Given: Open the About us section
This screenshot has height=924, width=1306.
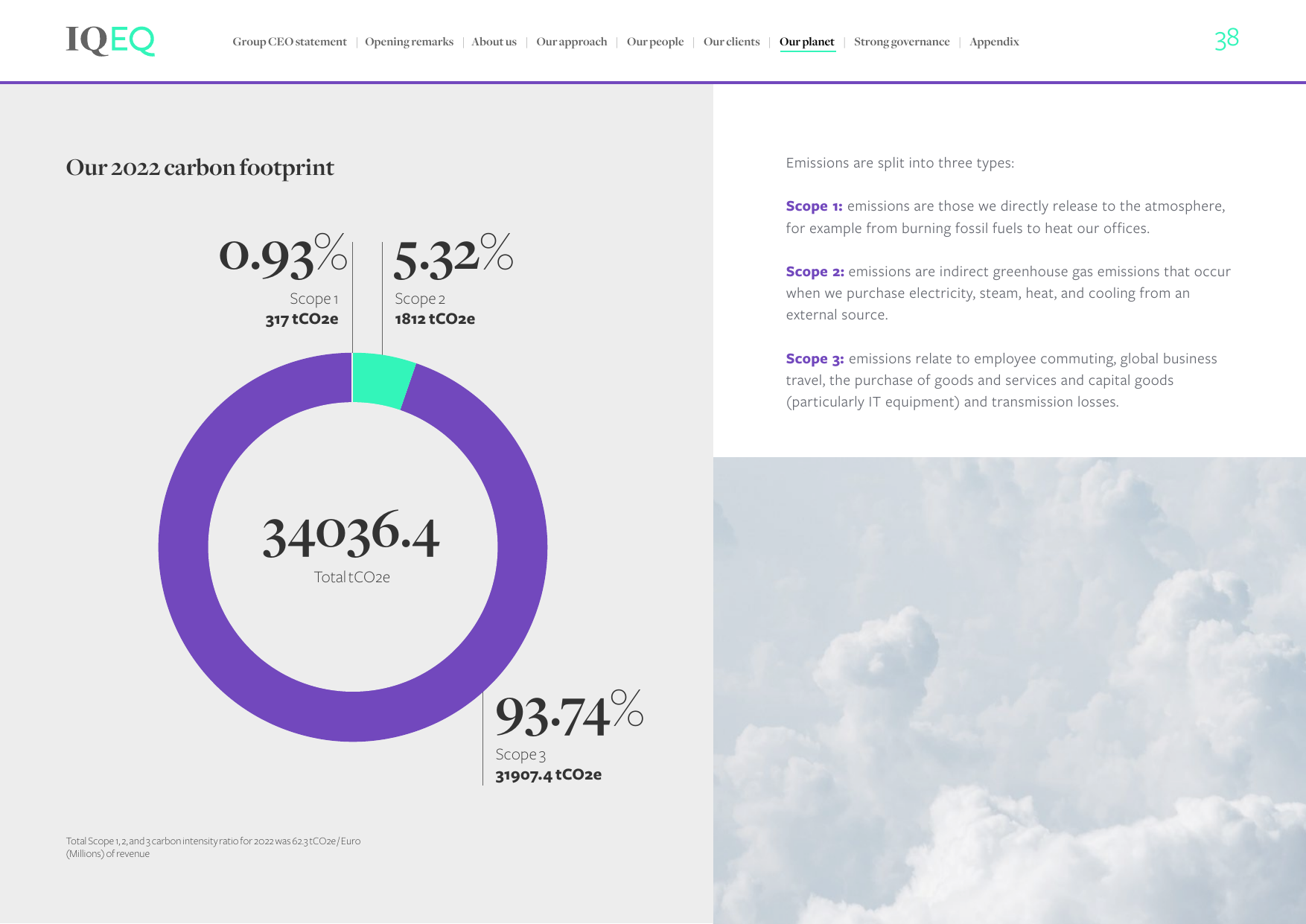Looking at the screenshot, I should pyautogui.click(x=494, y=42).
